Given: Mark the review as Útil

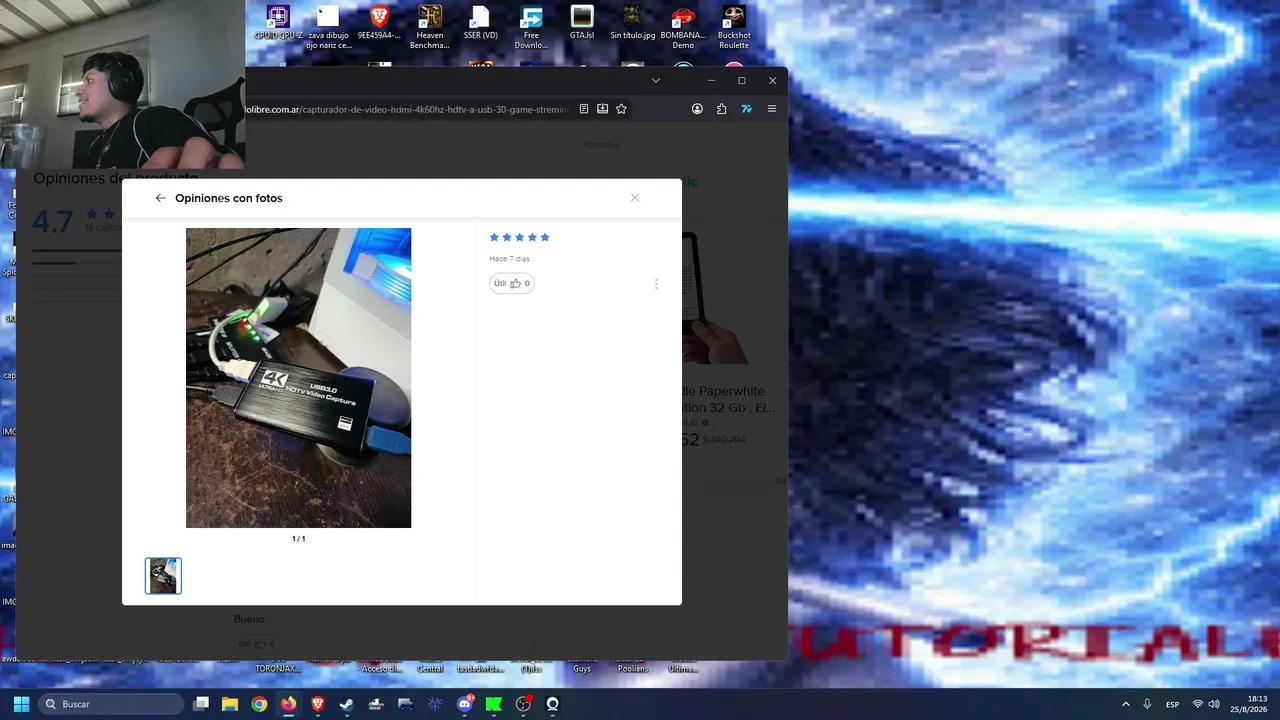Looking at the screenshot, I should pos(511,284).
